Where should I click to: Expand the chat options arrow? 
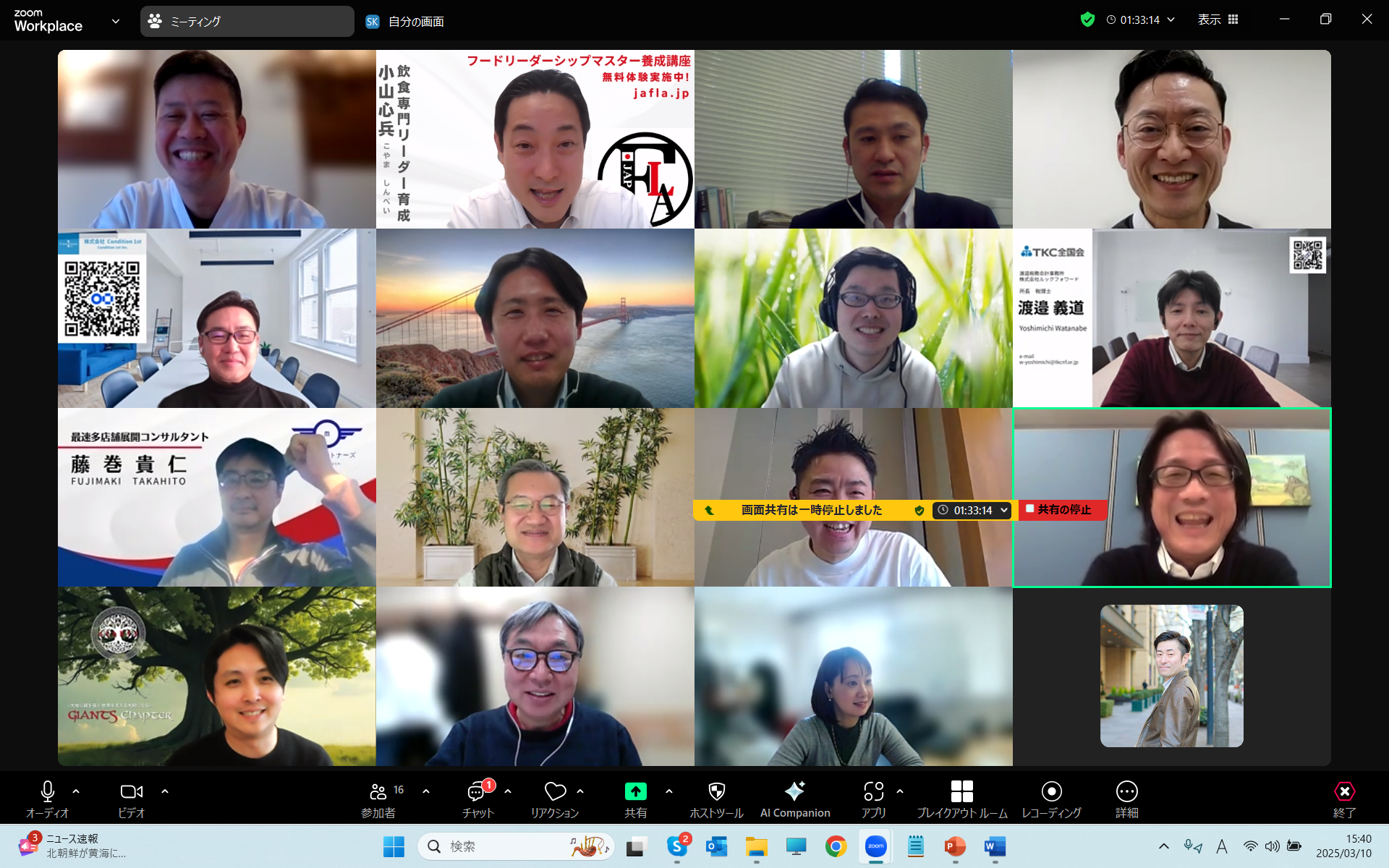[x=508, y=791]
